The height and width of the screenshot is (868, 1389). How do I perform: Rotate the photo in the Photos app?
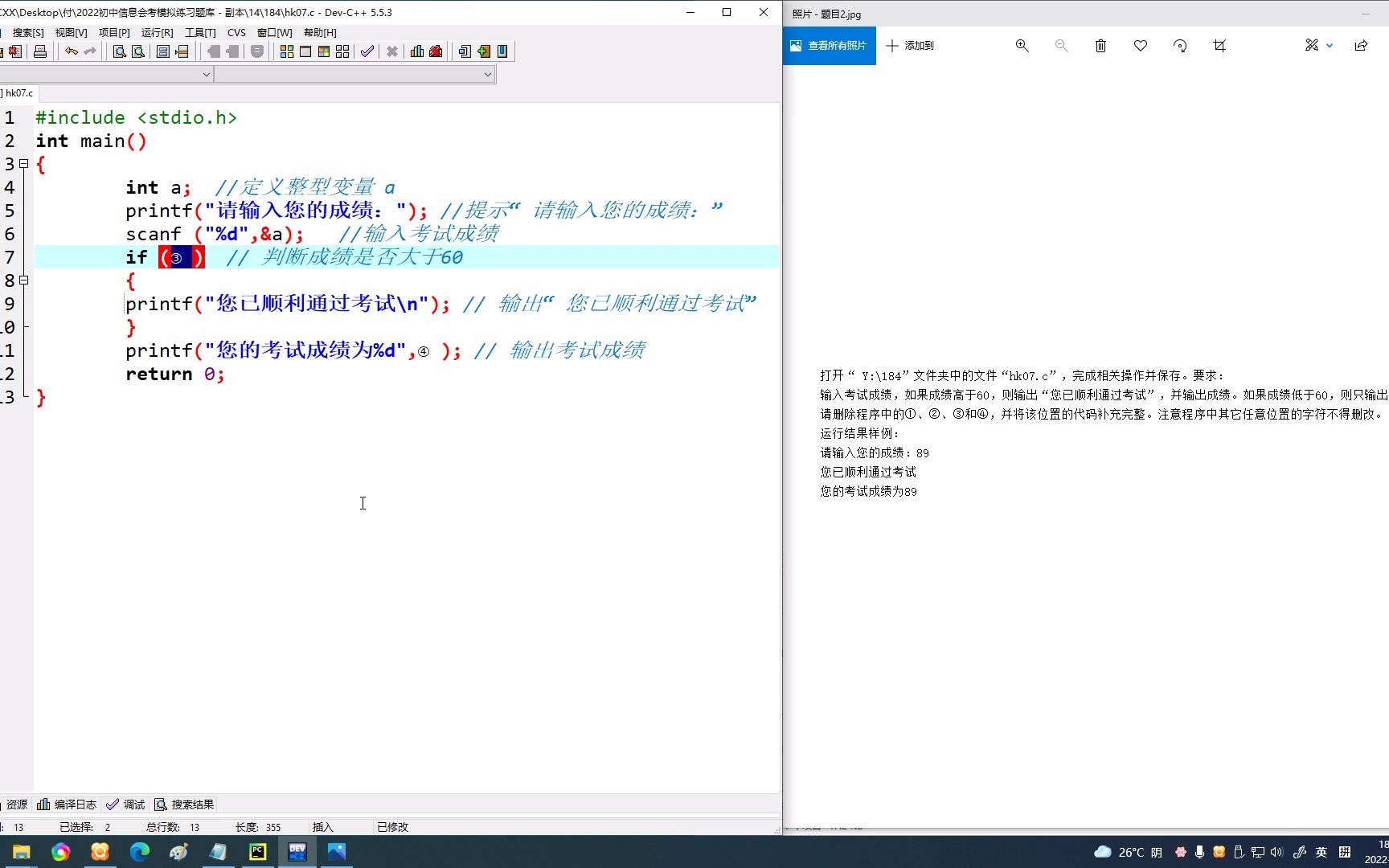[1179, 46]
